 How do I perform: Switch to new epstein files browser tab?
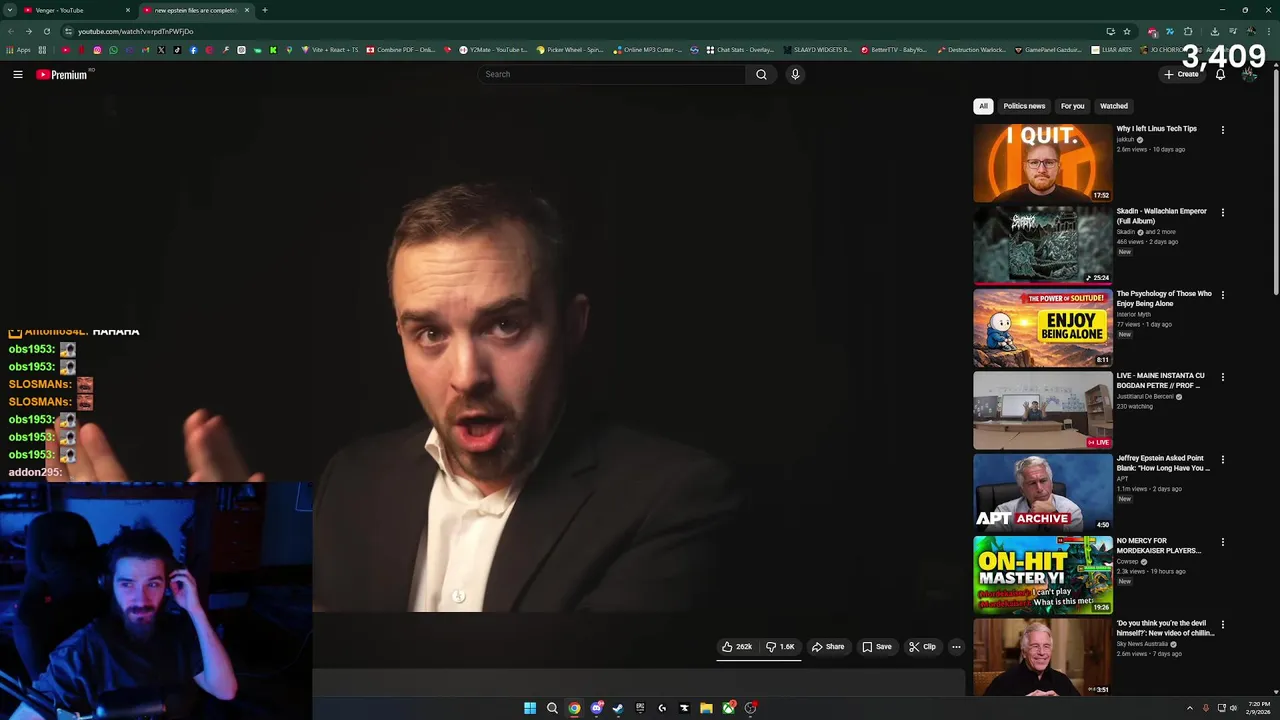(195, 10)
